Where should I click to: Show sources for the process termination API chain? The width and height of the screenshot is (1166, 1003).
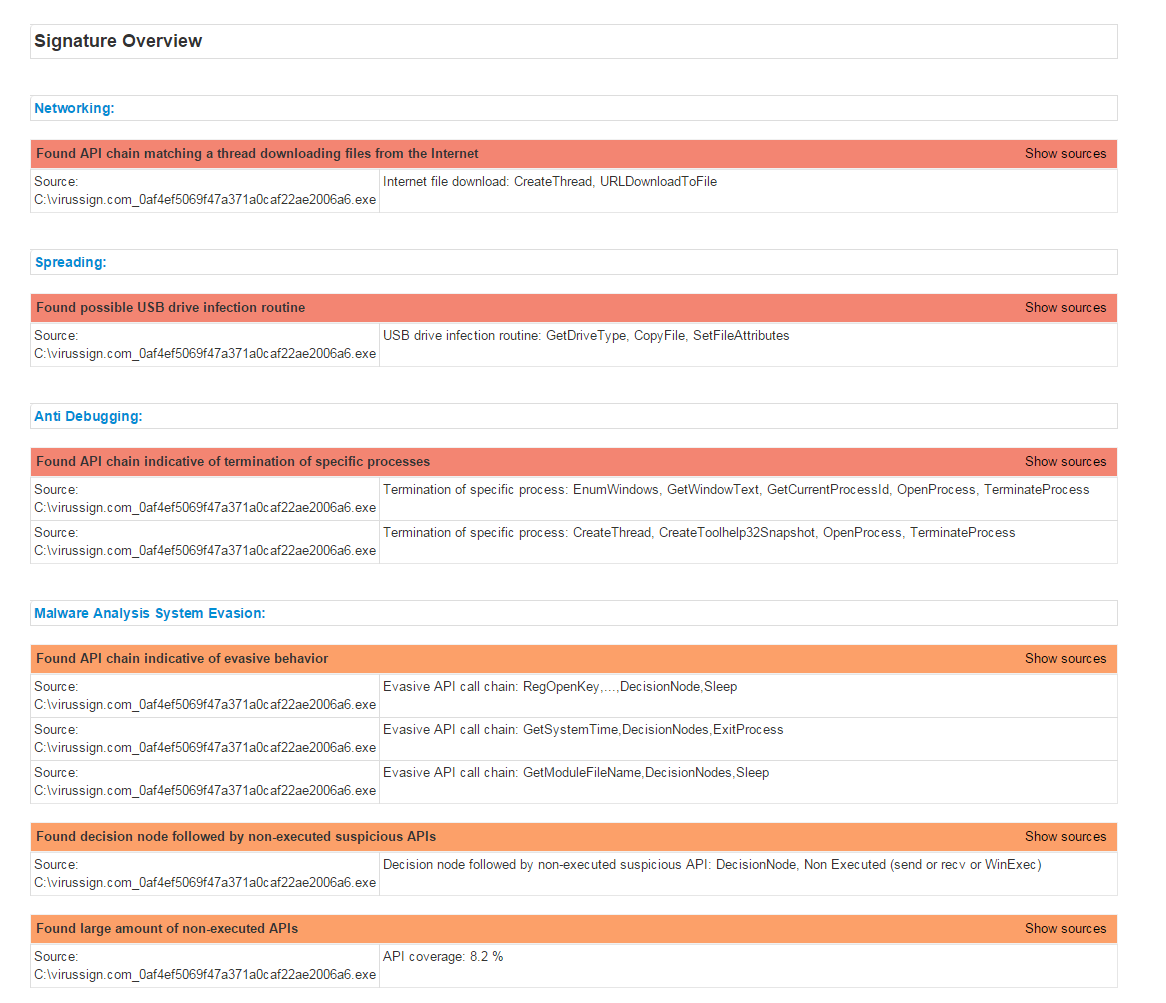1066,461
